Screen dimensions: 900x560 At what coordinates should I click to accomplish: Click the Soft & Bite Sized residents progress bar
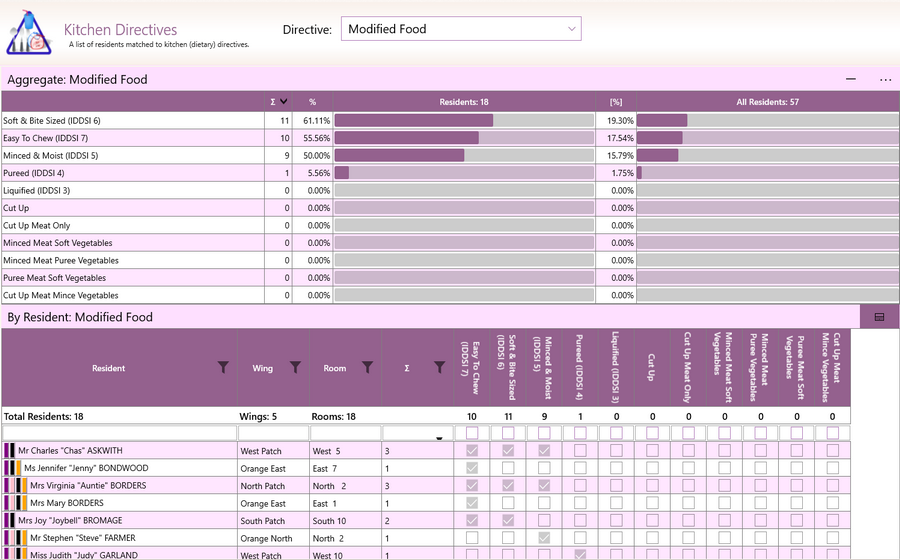point(464,120)
